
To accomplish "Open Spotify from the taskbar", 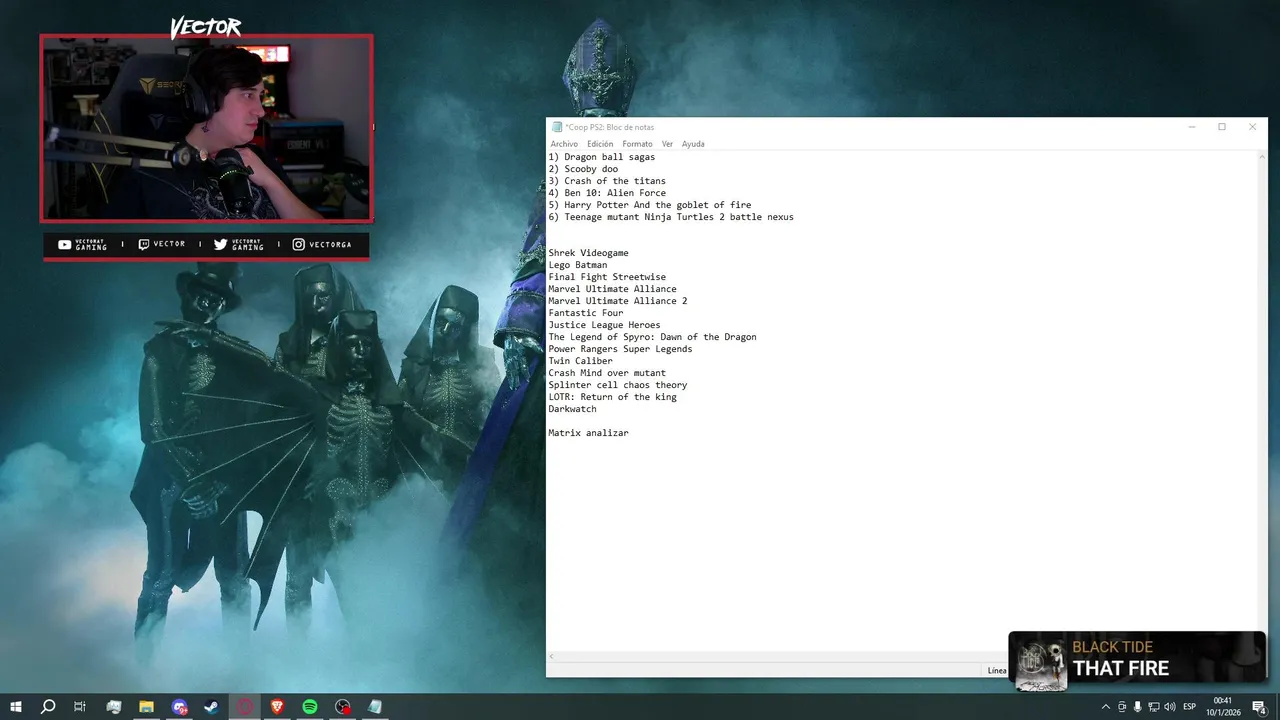I will click(x=310, y=707).
